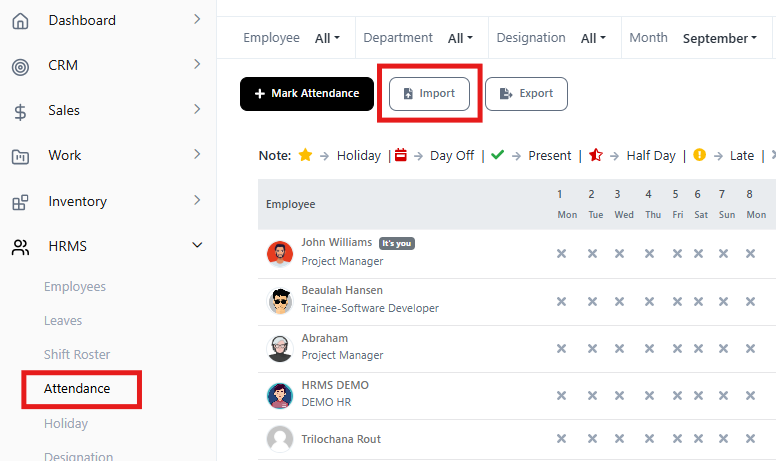The height and width of the screenshot is (461, 776).
Task: Open Attendance in the HRMS submenu
Action: click(77, 388)
